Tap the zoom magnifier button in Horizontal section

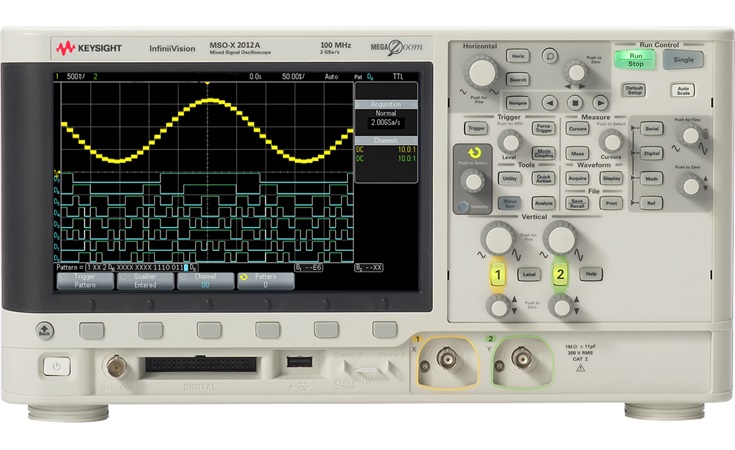(x=549, y=56)
